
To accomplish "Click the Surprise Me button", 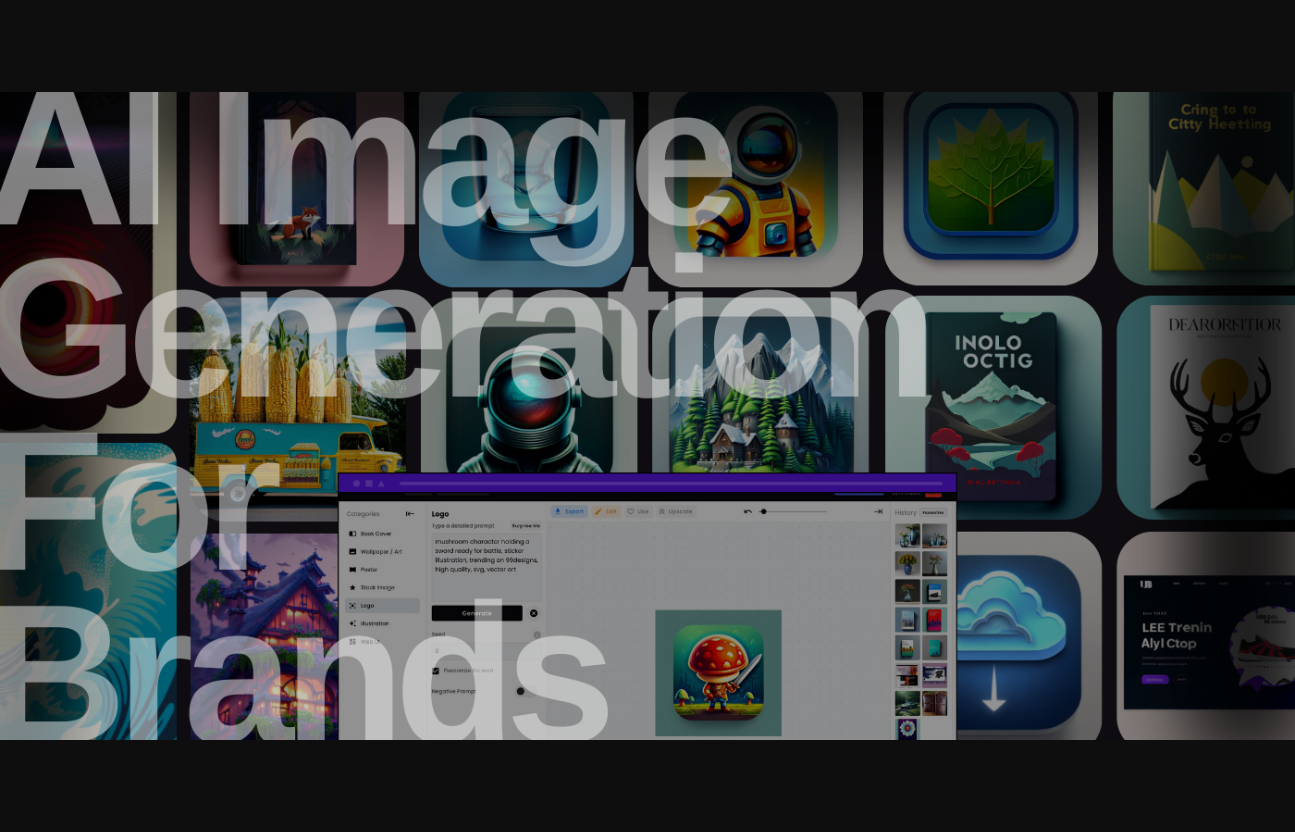I will click(525, 525).
